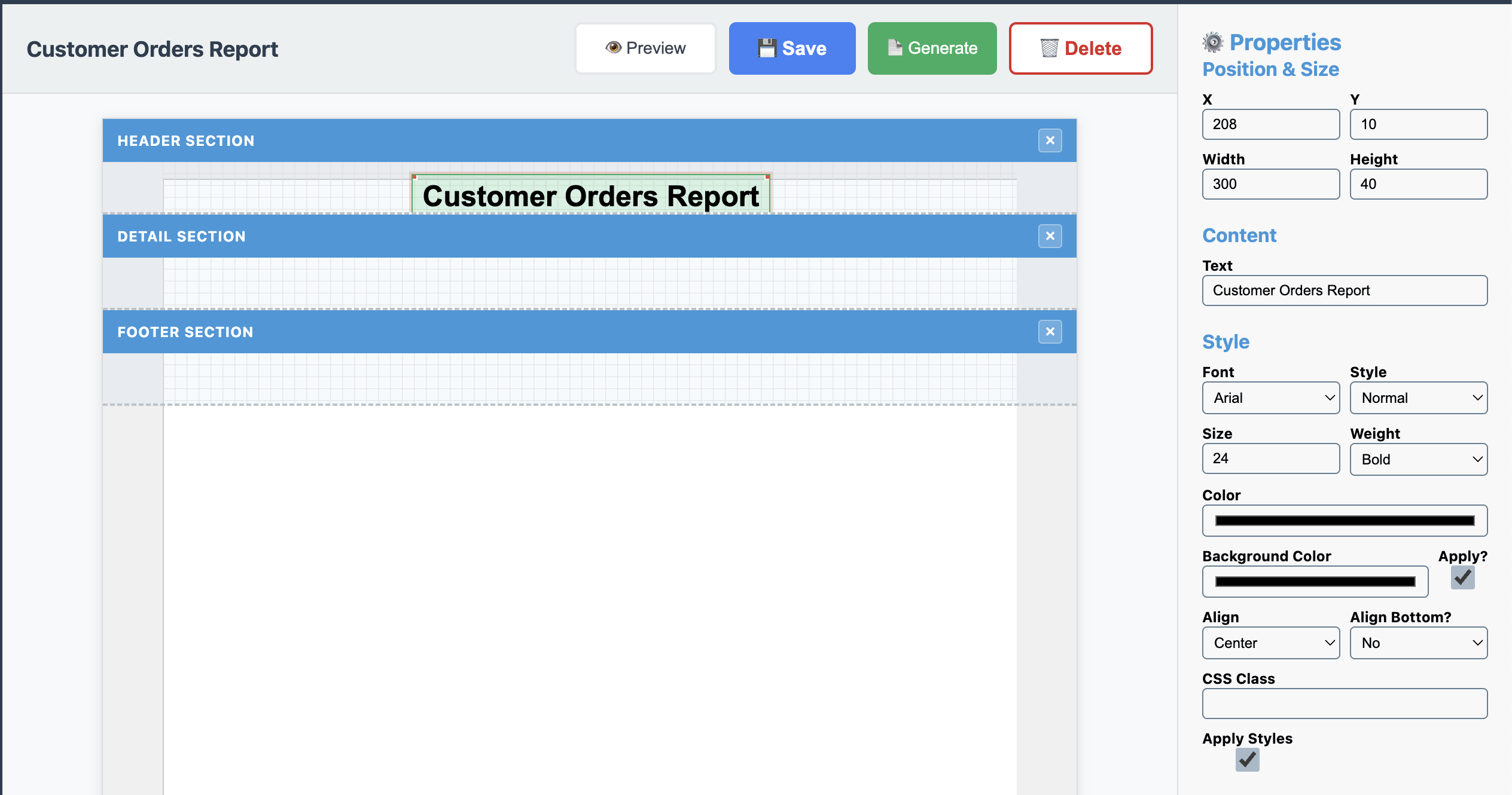
Task: Select the Footer Section header bar
Action: (538, 332)
